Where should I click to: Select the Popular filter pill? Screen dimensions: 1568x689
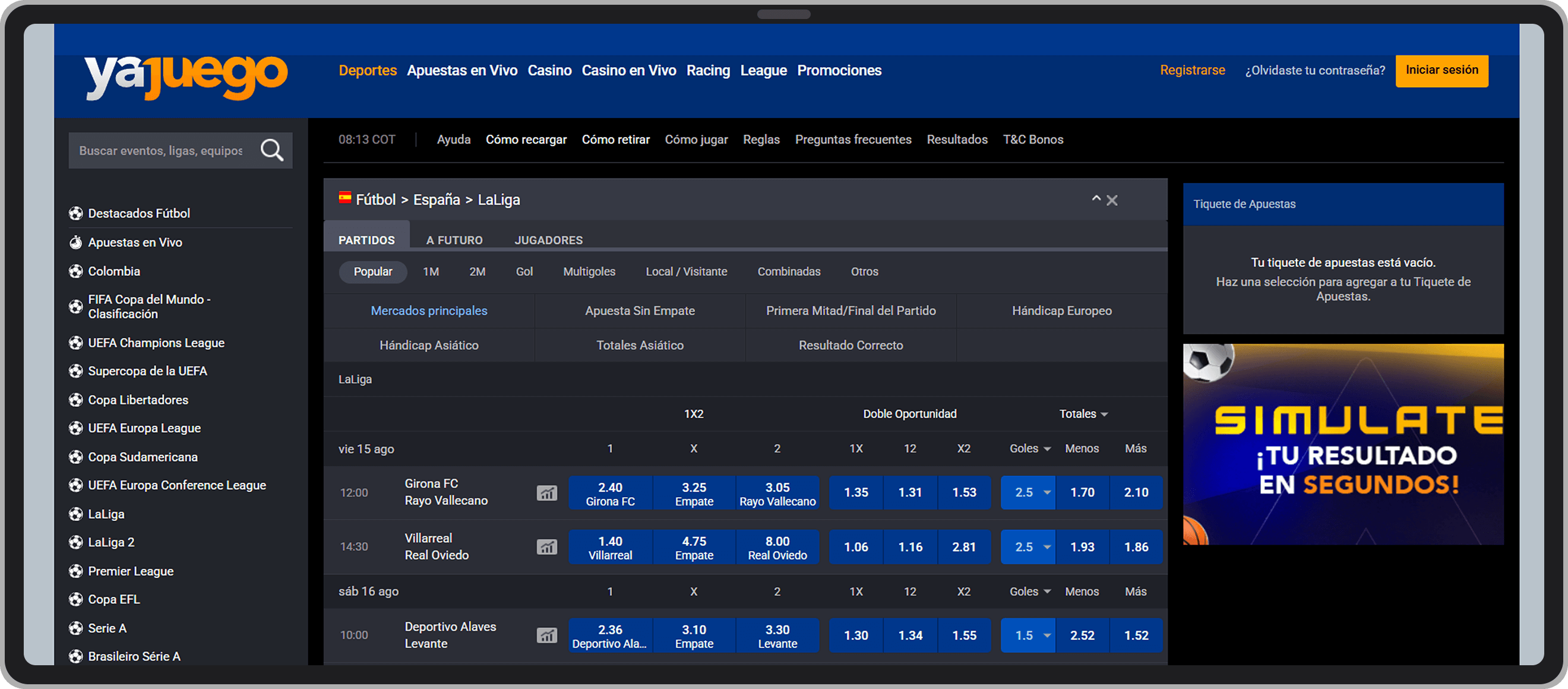pos(373,271)
